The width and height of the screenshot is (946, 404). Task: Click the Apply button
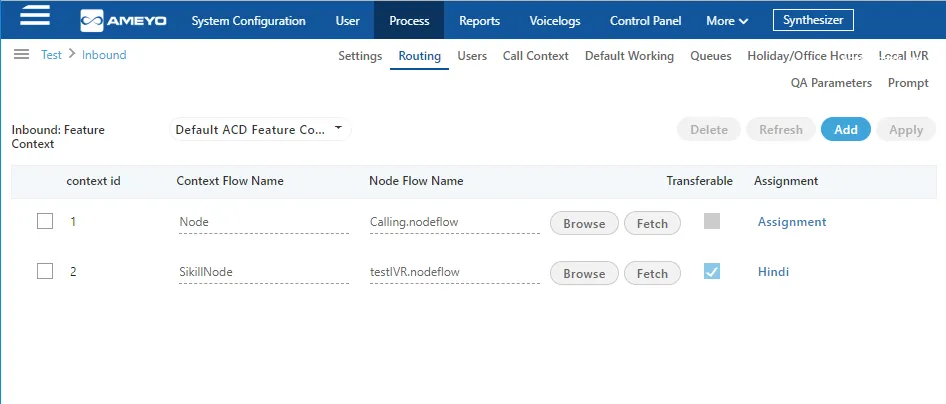click(x=906, y=130)
